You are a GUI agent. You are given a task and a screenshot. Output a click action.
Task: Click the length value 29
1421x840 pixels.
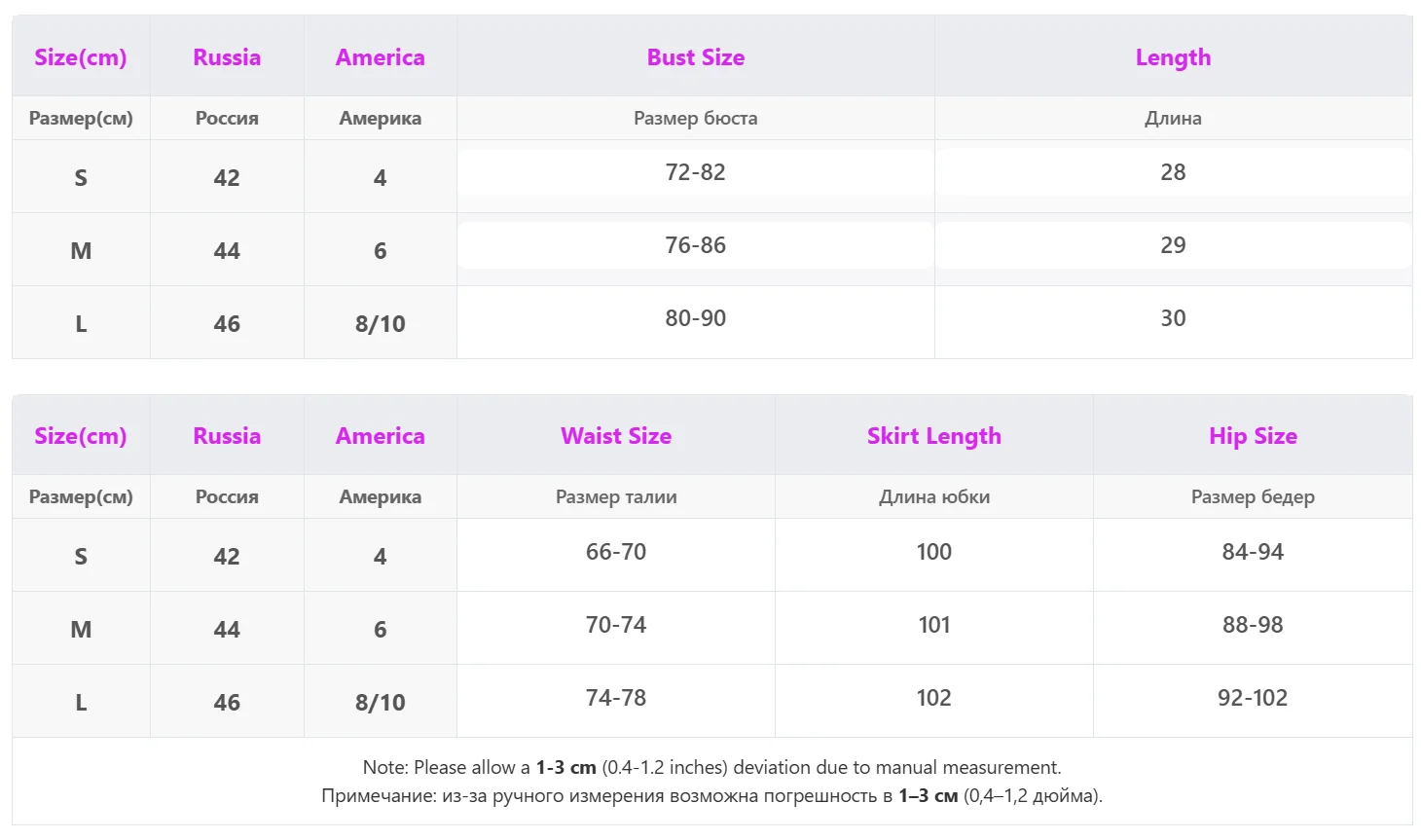click(x=1173, y=245)
